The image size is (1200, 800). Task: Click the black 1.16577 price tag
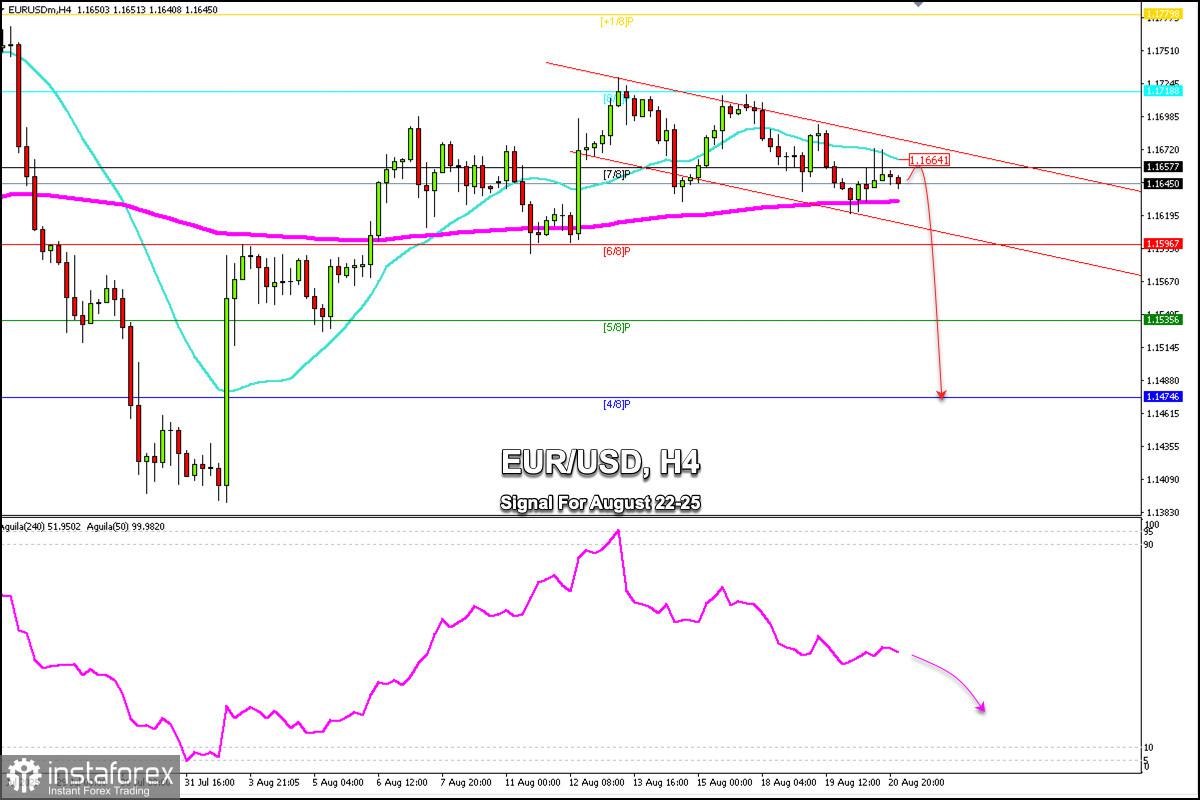pos(1161,167)
